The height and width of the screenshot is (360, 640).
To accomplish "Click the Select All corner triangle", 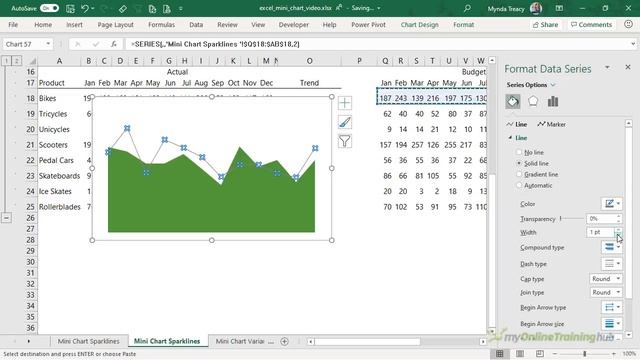I will pyautogui.click(x=31, y=61).
